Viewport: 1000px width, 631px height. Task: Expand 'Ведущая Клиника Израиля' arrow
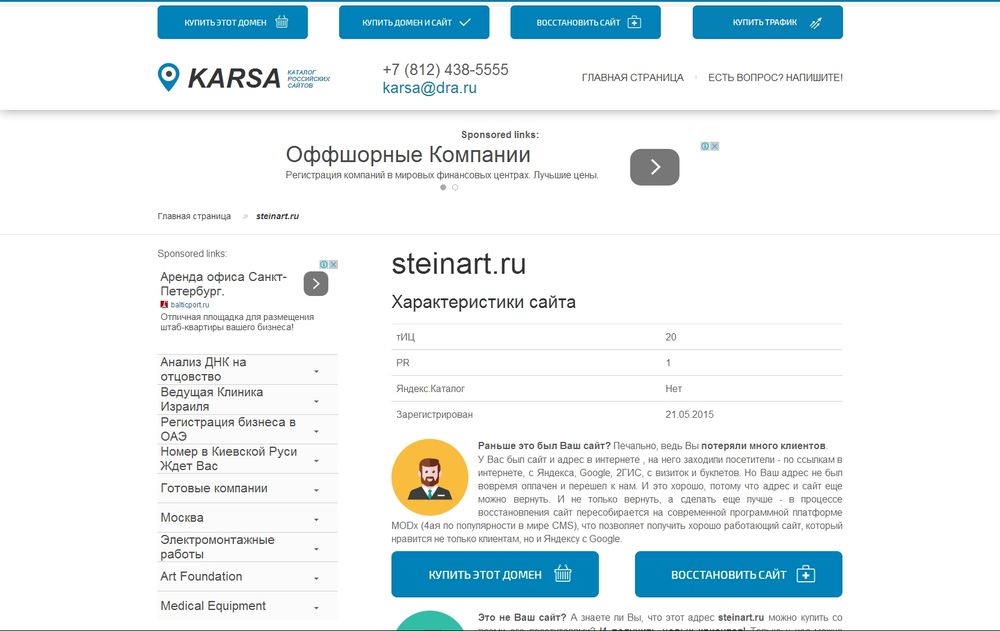click(x=316, y=401)
